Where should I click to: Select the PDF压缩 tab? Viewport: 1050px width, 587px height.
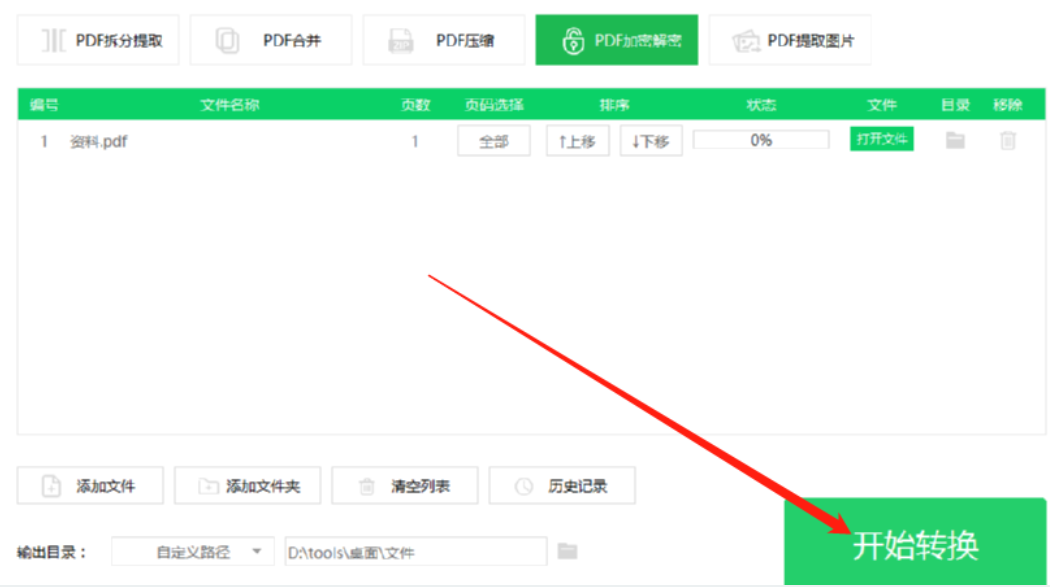point(443,40)
